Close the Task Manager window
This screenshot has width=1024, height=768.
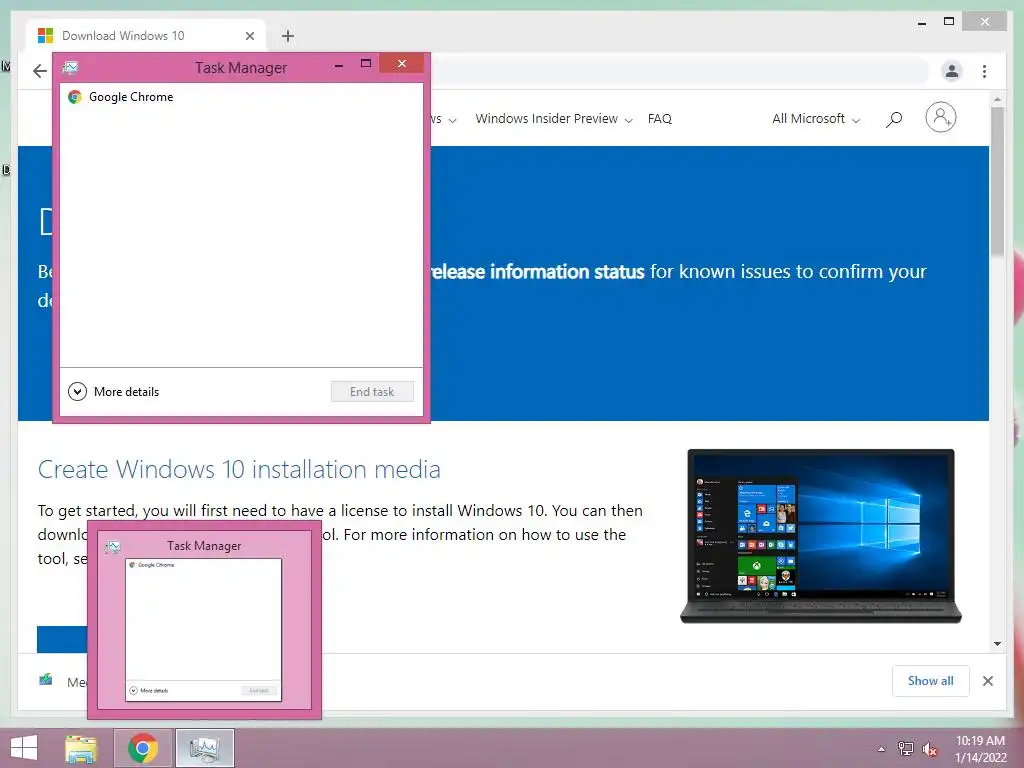(x=402, y=63)
